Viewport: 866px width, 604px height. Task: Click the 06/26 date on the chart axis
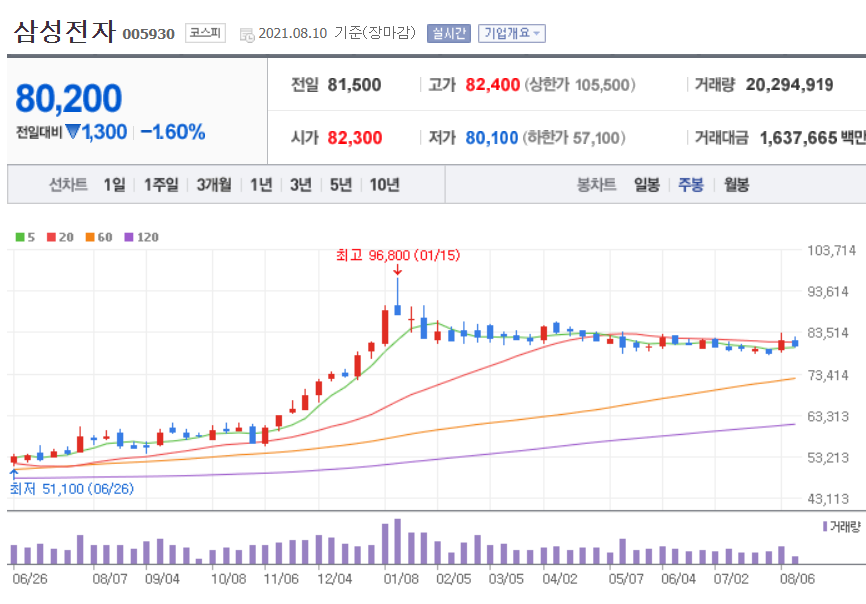[x=30, y=579]
